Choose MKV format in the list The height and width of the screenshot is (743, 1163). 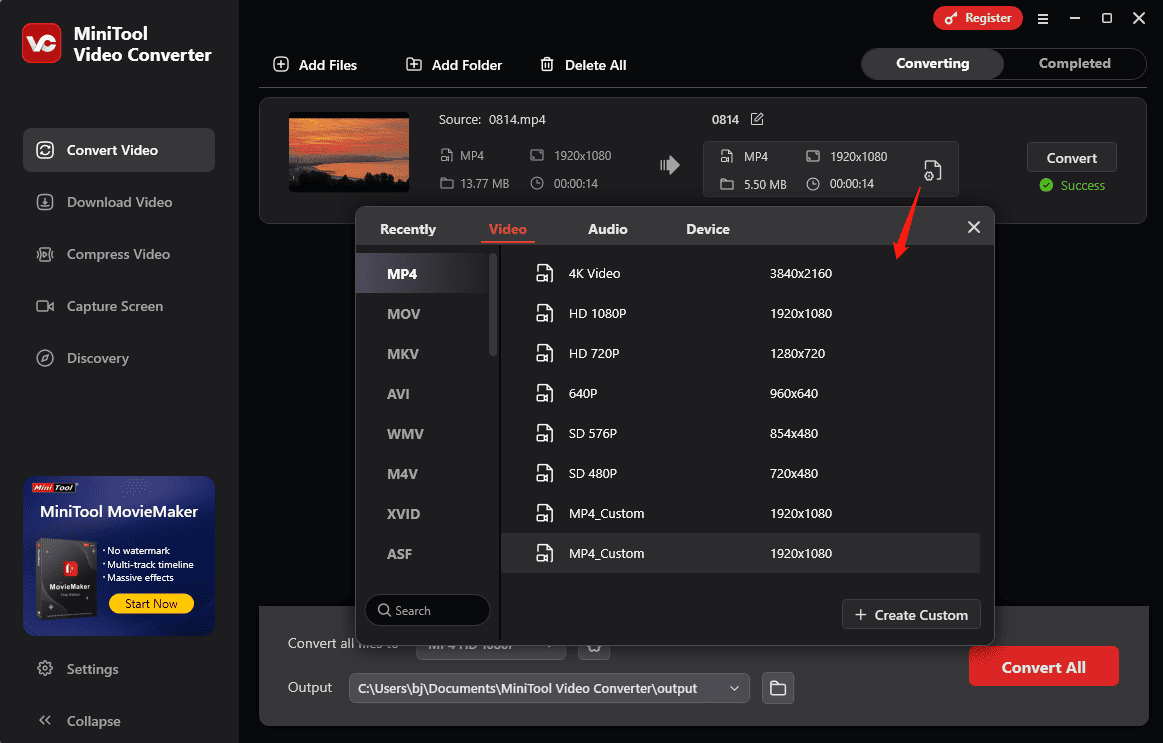(422, 354)
